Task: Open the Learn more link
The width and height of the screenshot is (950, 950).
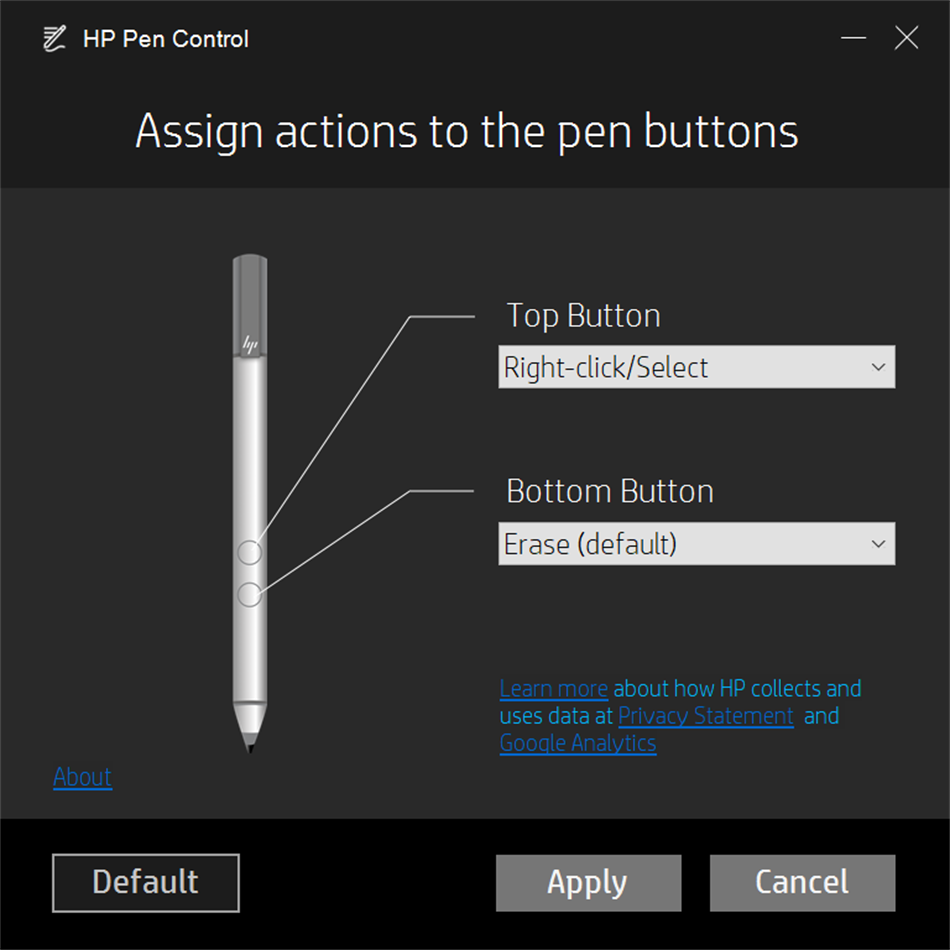Action: click(554, 689)
